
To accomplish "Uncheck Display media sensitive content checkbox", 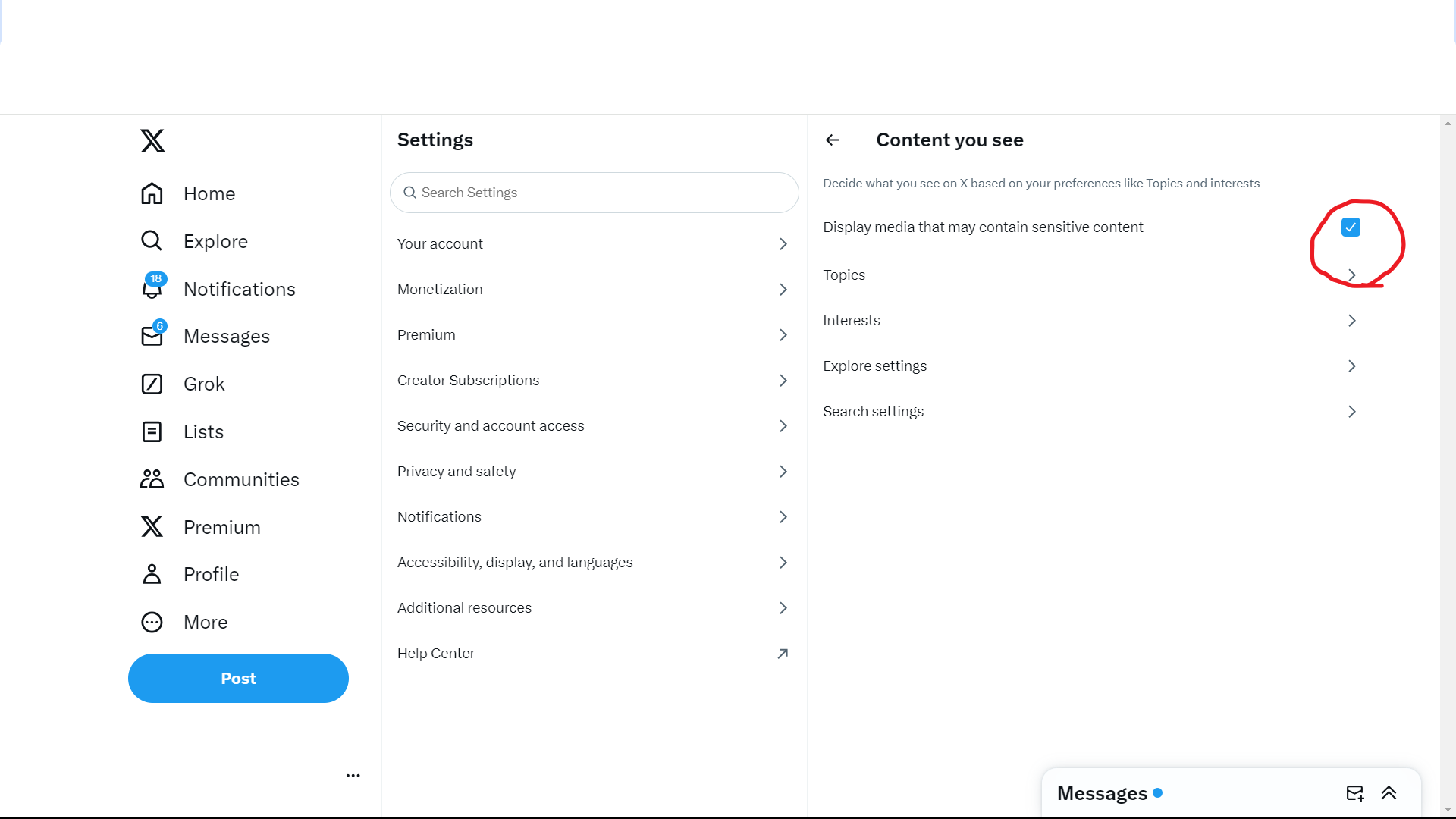I will (1351, 227).
